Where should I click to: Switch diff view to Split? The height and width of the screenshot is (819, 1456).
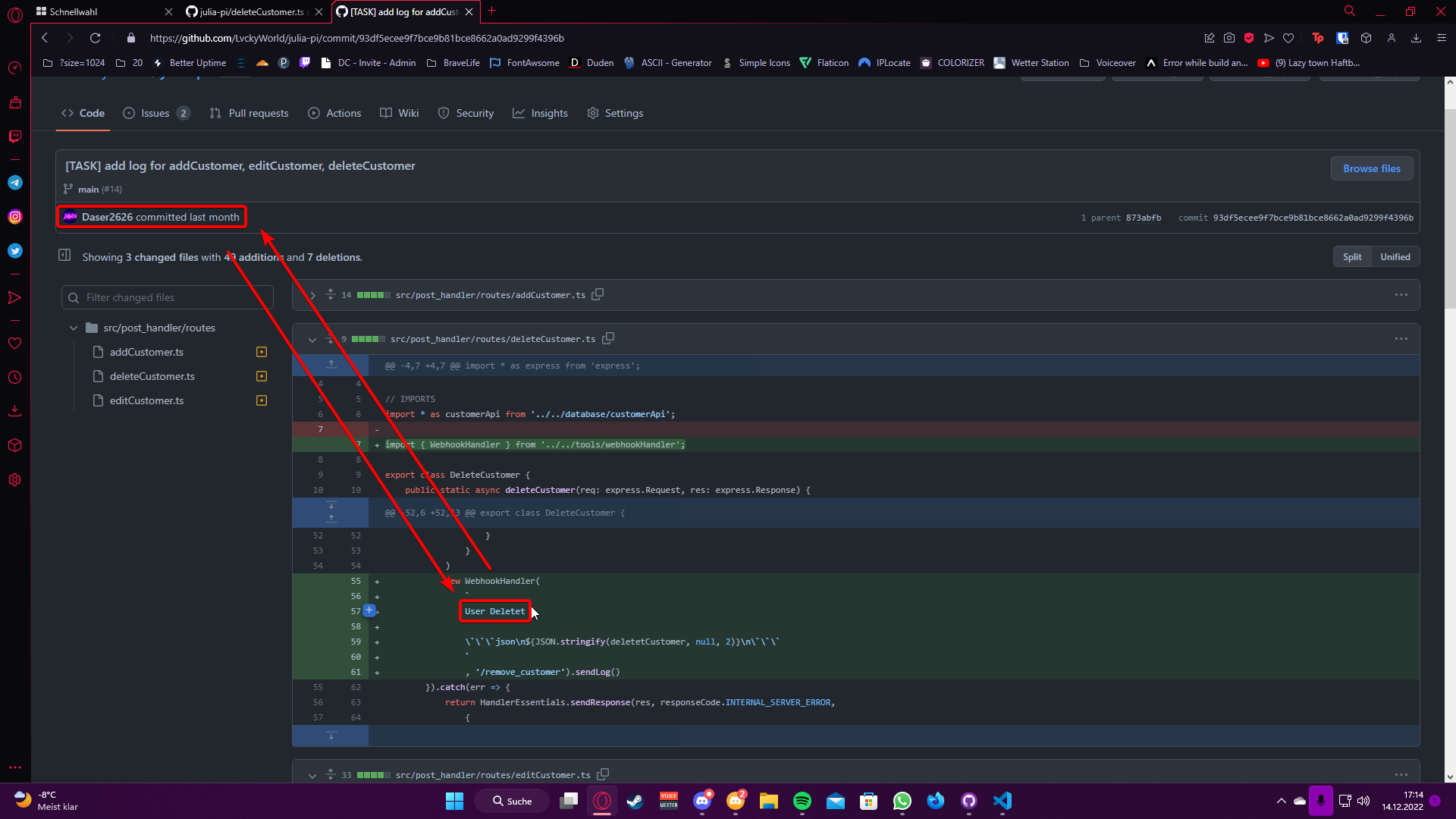point(1351,257)
